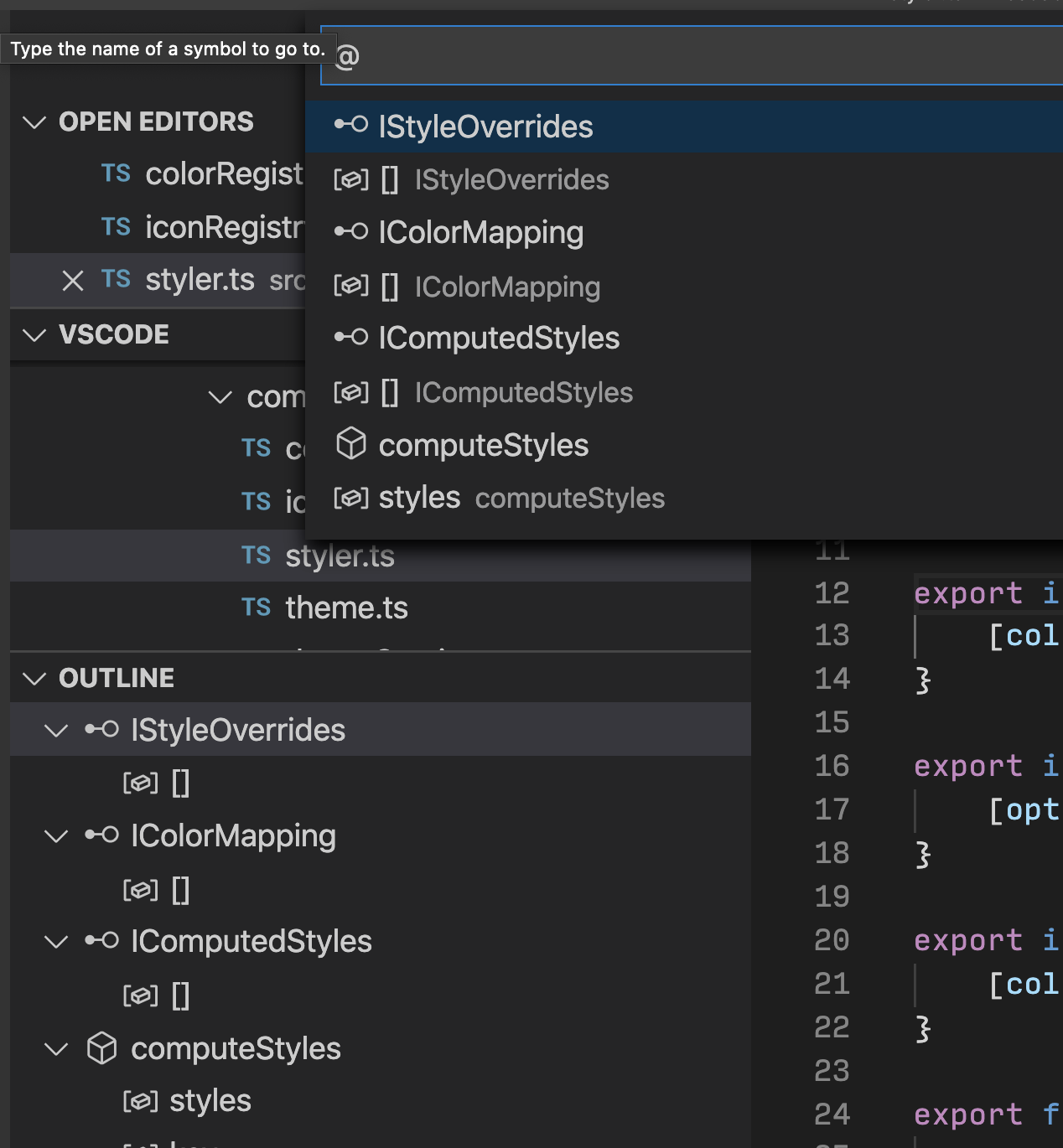The width and height of the screenshot is (1063, 1148).
Task: Click variable icon beside styles in outline
Action: point(140,1100)
